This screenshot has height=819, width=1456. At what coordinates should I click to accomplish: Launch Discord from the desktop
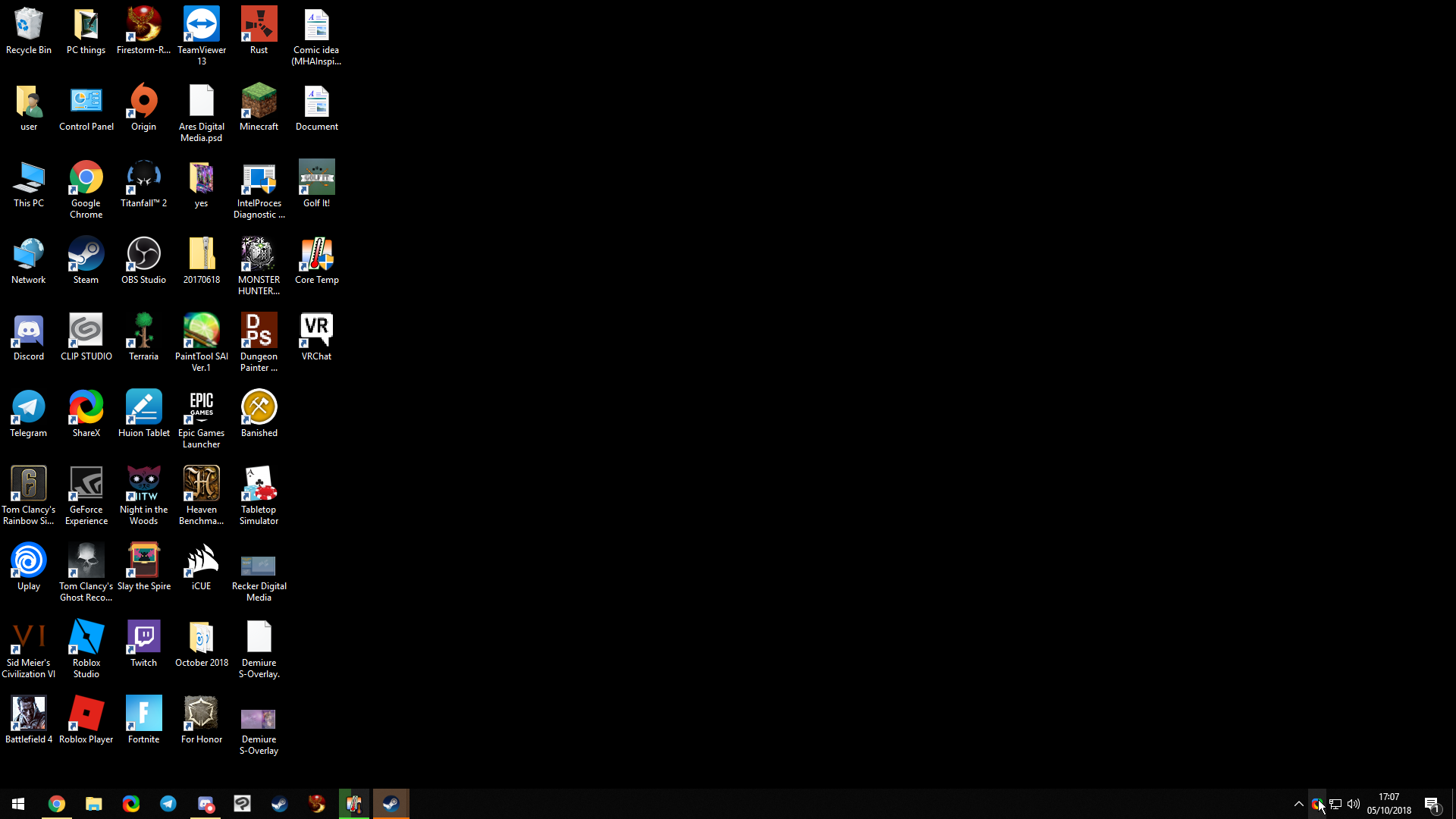click(x=28, y=331)
